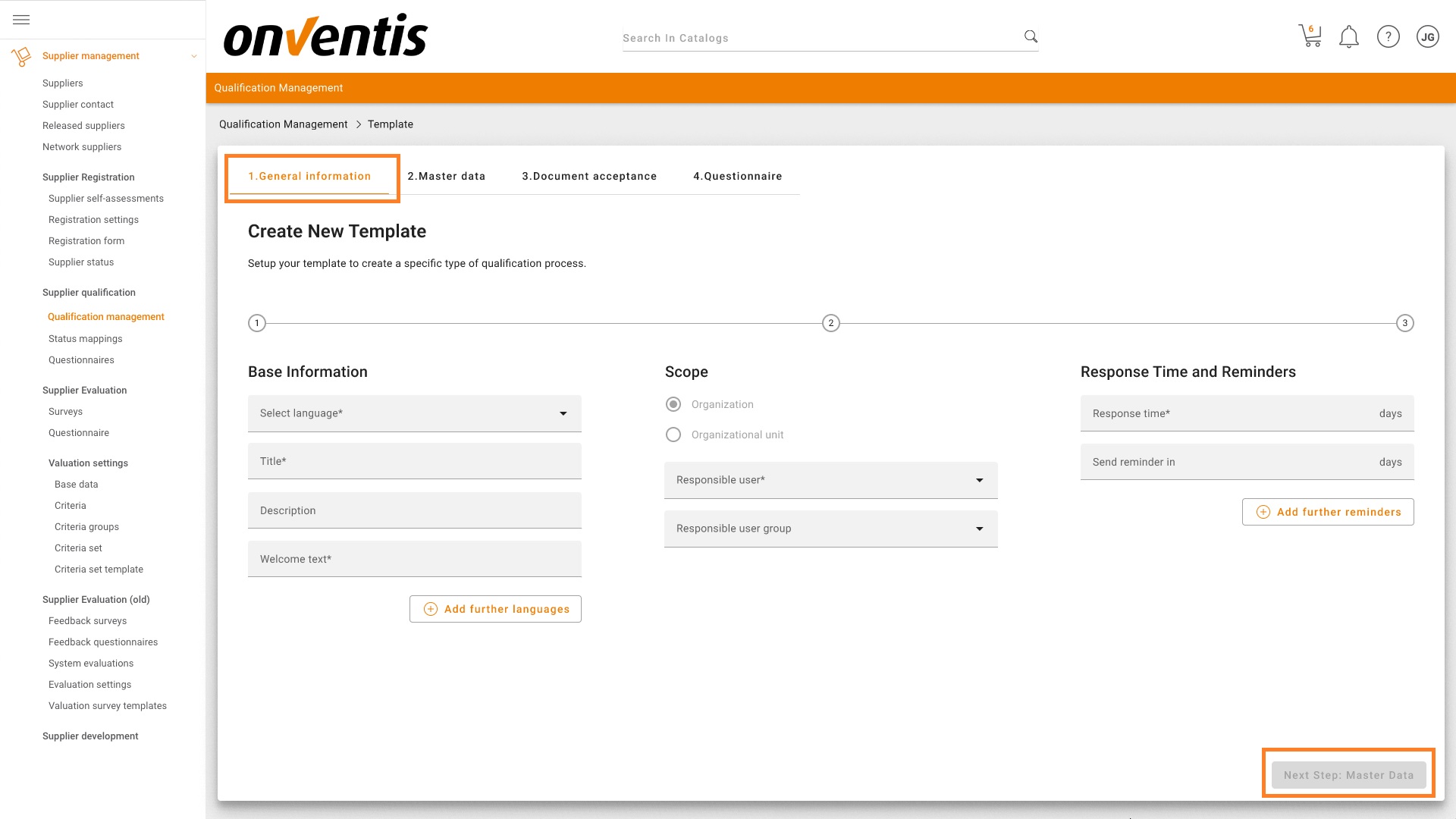
Task: Click Add further languages button
Action: point(495,609)
